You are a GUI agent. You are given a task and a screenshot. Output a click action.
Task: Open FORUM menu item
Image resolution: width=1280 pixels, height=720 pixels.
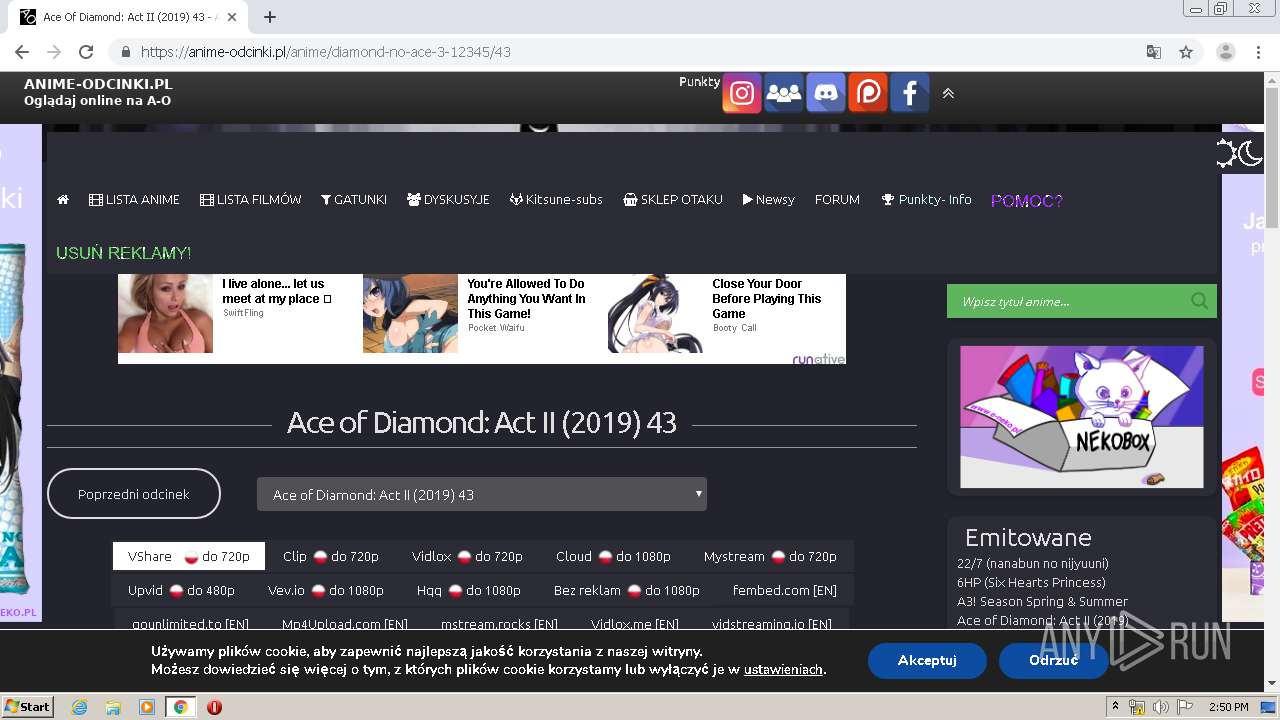click(x=837, y=200)
